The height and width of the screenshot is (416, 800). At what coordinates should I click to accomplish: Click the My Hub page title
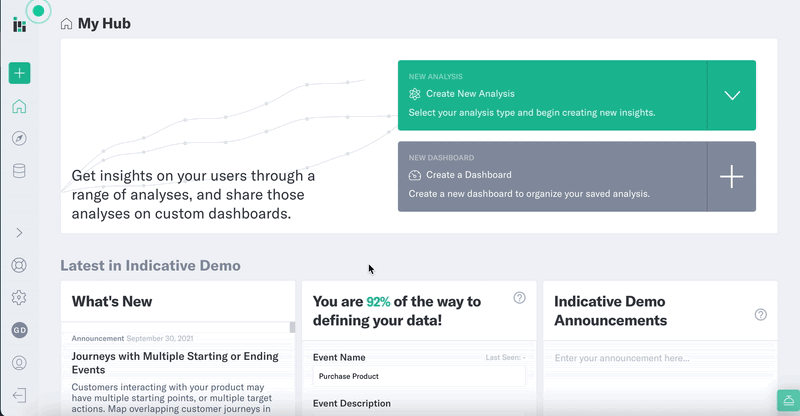(x=104, y=23)
